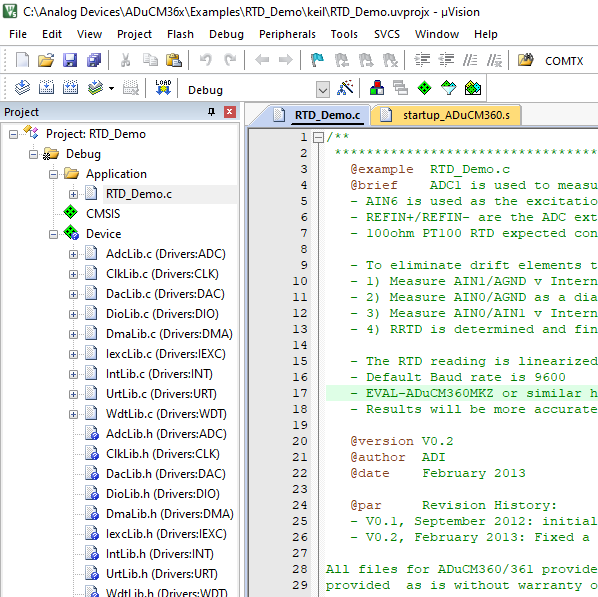Open File Extensions, Books and Environment icon
The height and width of the screenshot is (597, 598).
point(377,88)
